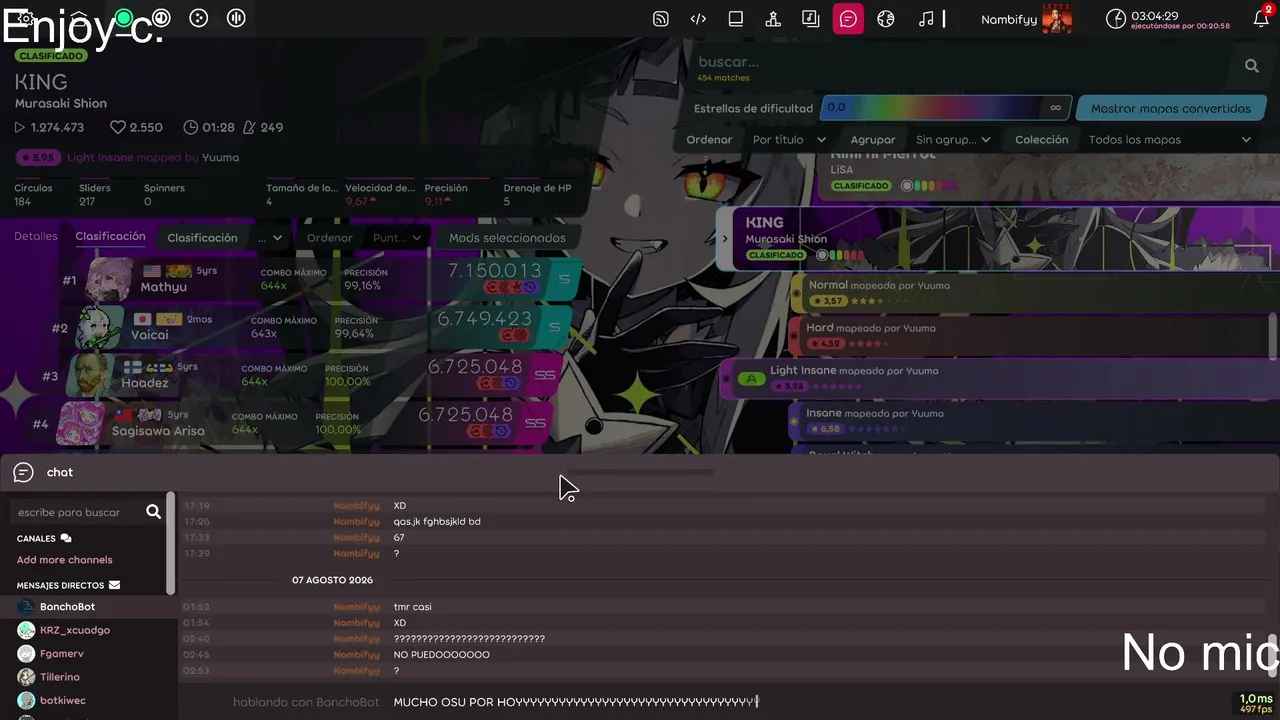Open the leaderboard Ordenar Punt... dropdown

[x=398, y=238]
